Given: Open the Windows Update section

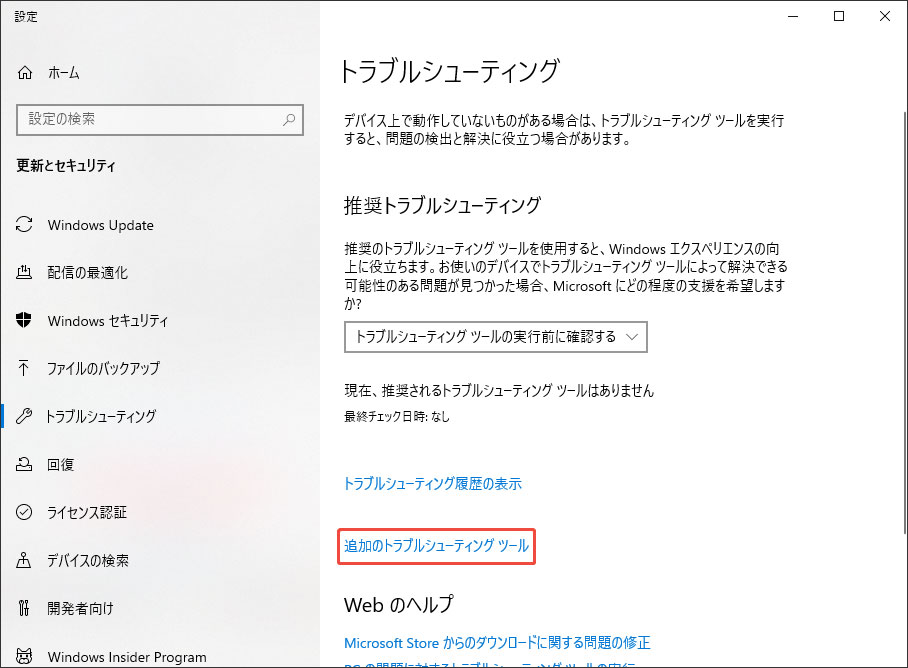Looking at the screenshot, I should pyautogui.click(x=101, y=225).
